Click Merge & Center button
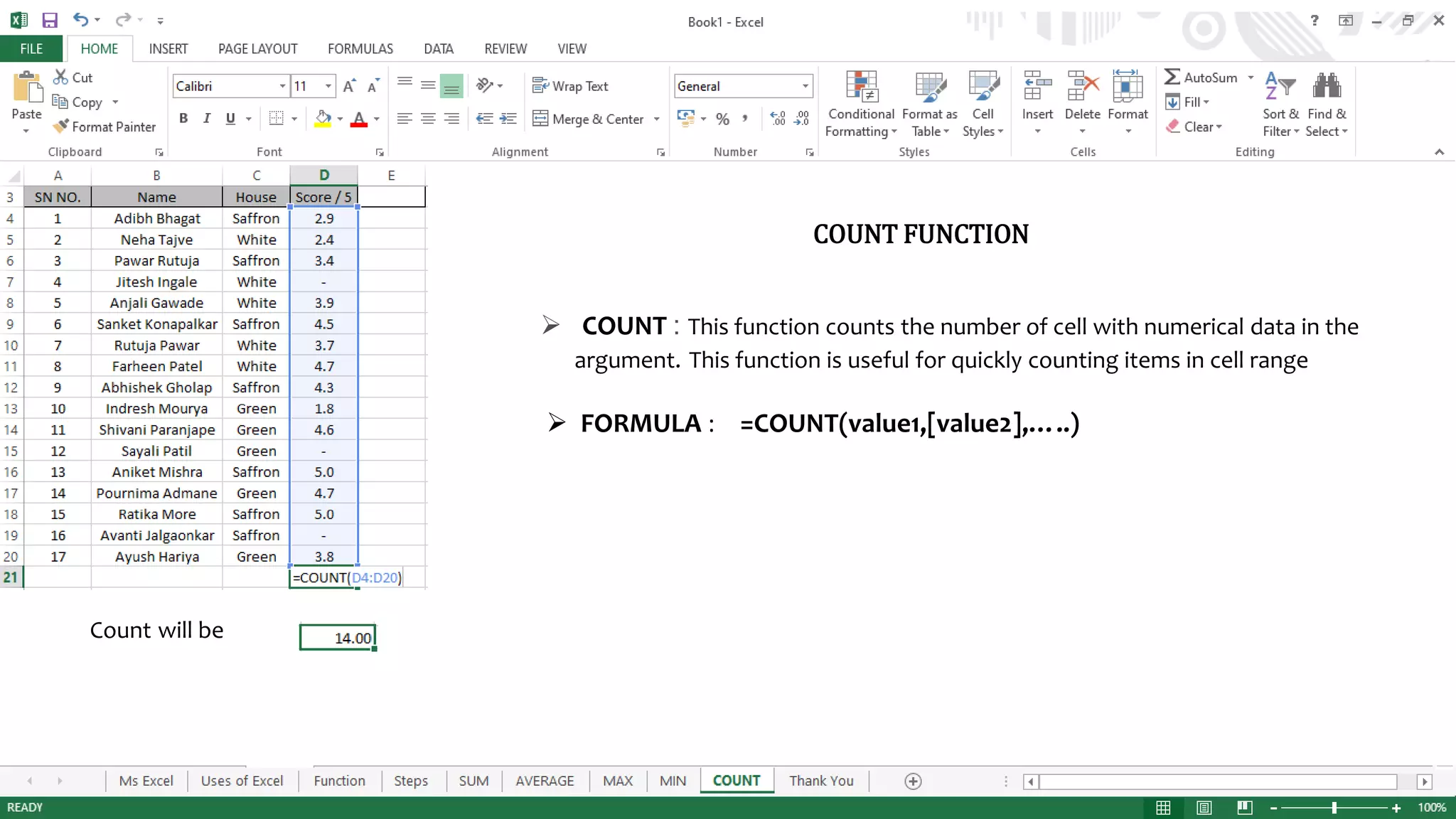This screenshot has height=819, width=1456. coord(589,119)
